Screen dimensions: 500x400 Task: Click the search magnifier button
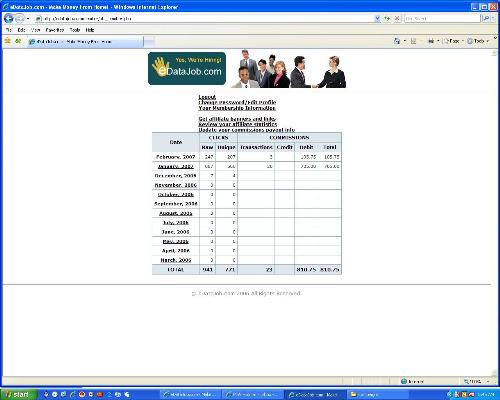(486, 19)
